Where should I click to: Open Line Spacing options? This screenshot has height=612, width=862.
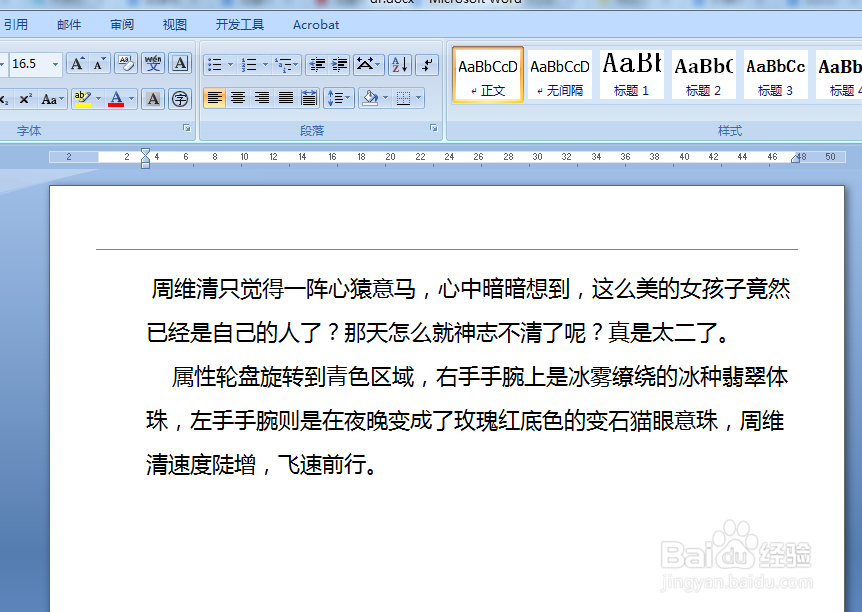point(339,98)
